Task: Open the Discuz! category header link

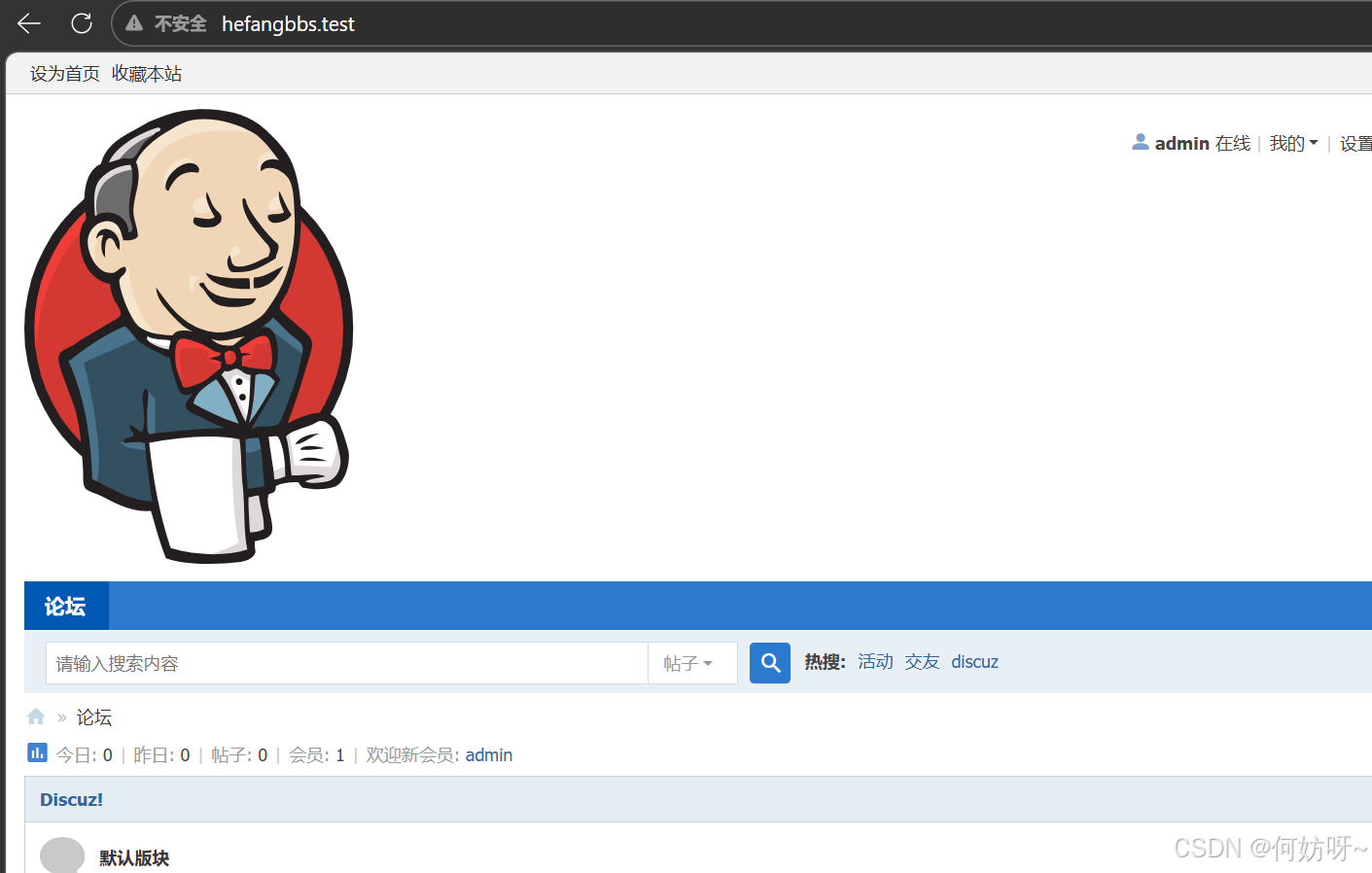Action: (71, 799)
